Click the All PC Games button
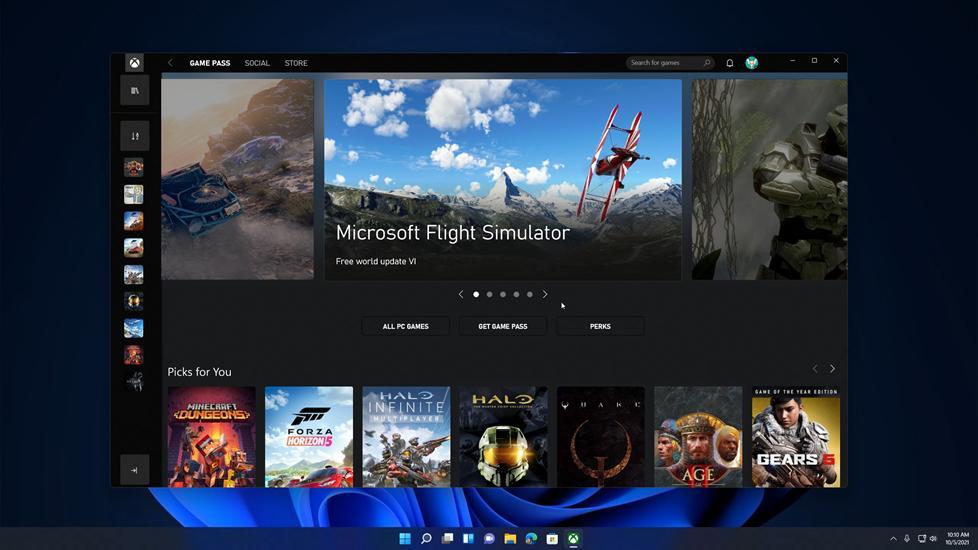 click(x=405, y=326)
